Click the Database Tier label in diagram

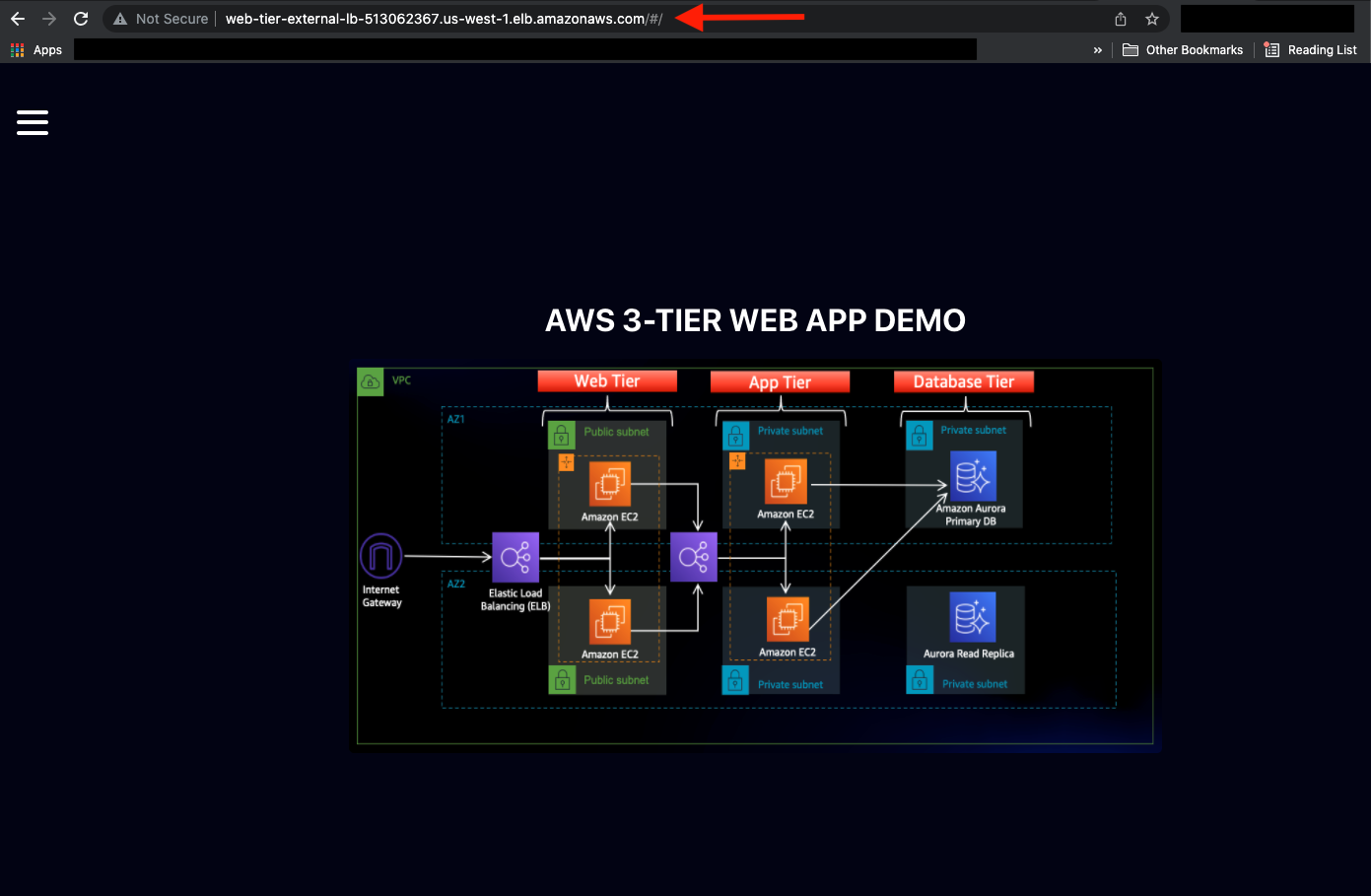click(x=964, y=381)
